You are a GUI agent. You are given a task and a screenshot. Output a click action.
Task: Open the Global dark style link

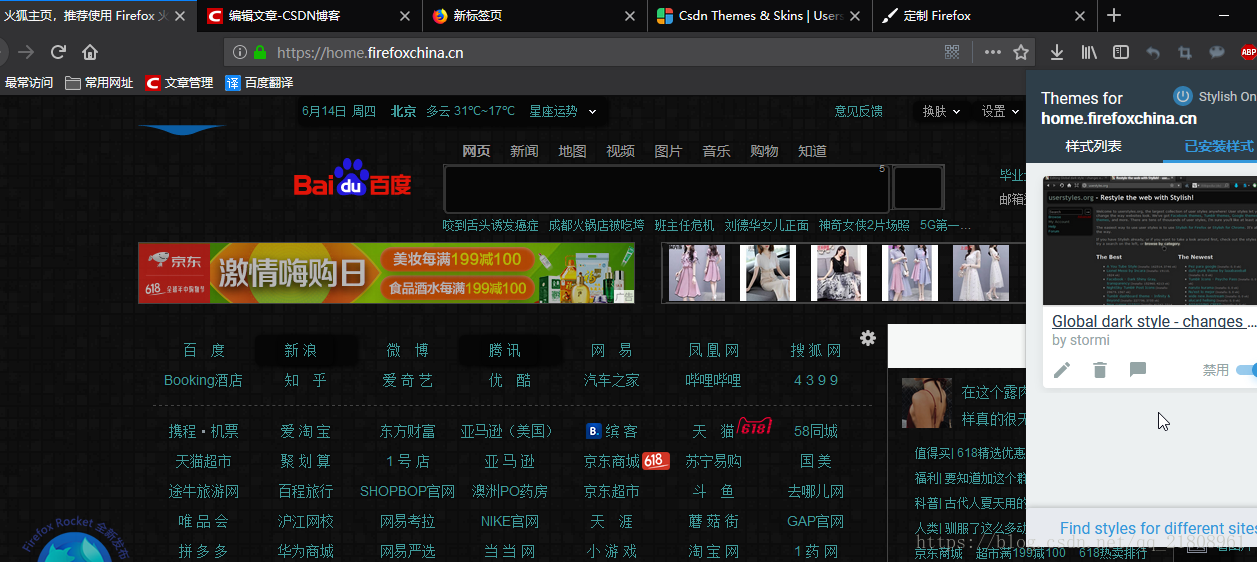[x=1154, y=321]
